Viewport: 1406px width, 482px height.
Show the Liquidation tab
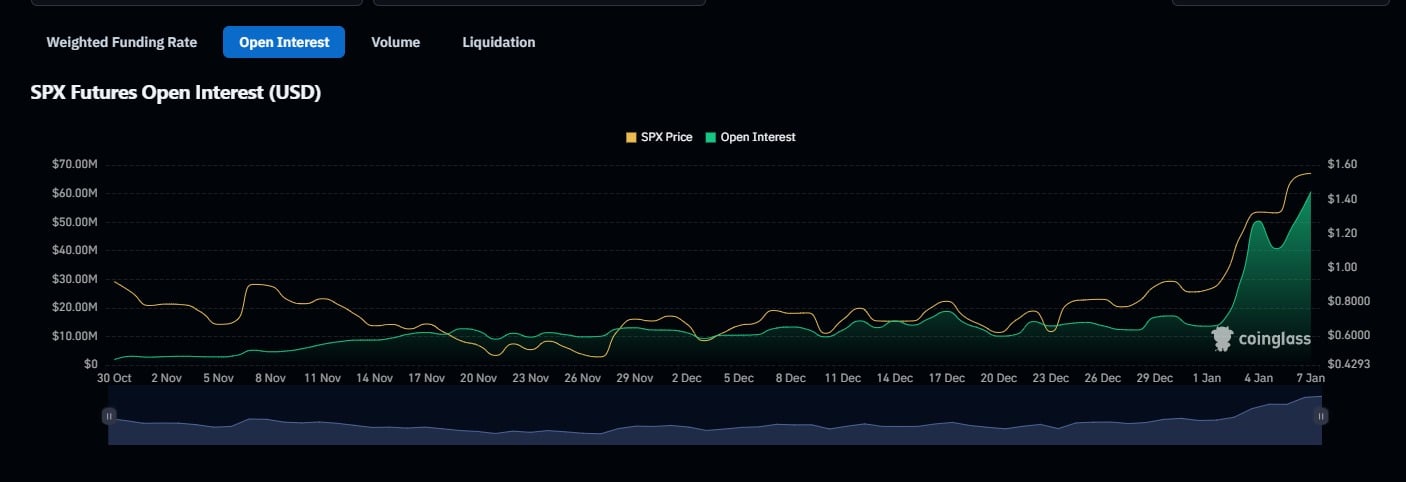[498, 42]
